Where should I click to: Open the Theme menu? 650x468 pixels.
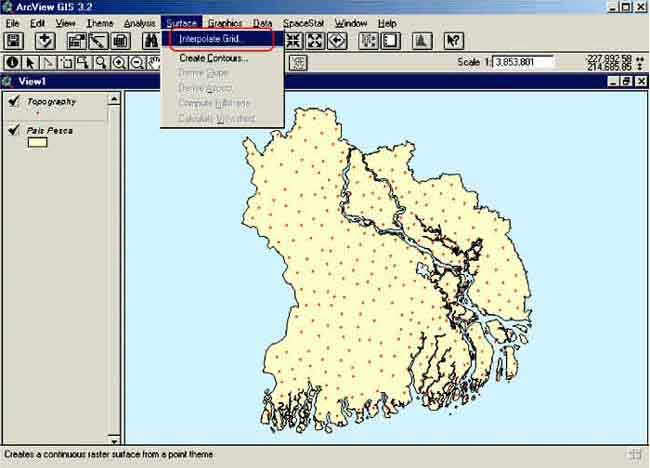[99, 22]
